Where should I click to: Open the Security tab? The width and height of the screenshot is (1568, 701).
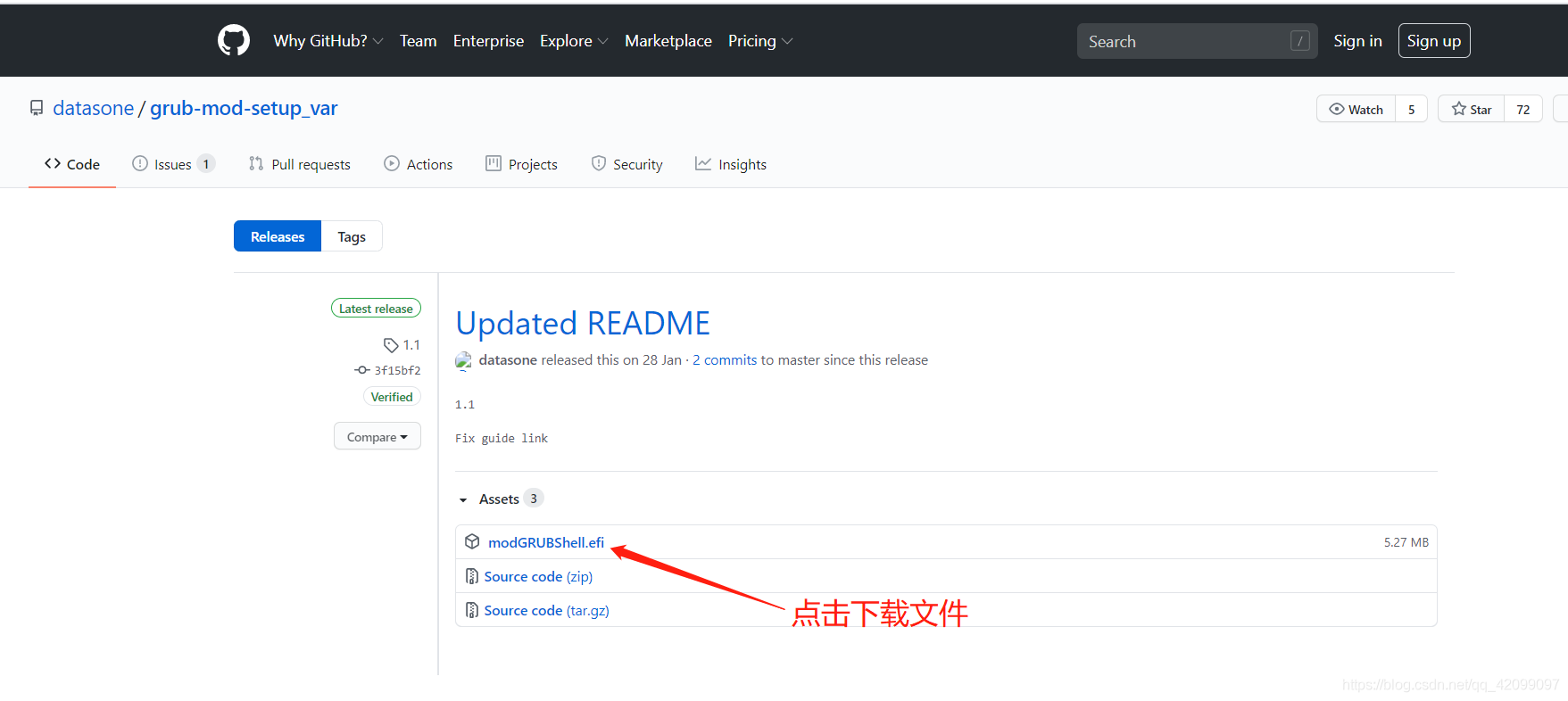click(627, 164)
